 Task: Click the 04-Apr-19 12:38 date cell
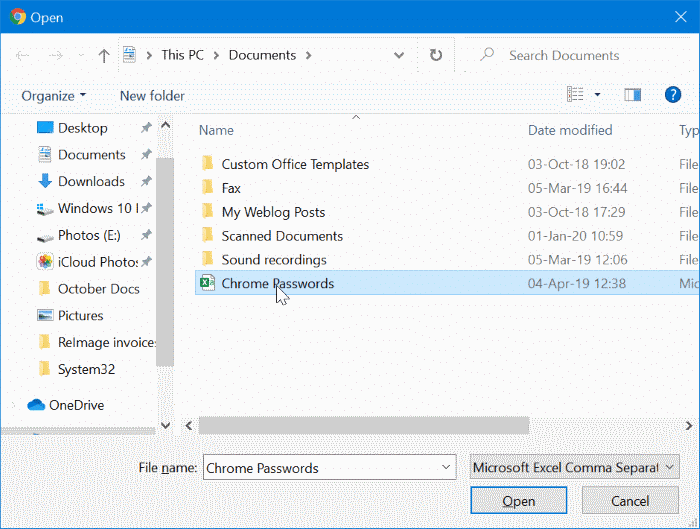577,283
